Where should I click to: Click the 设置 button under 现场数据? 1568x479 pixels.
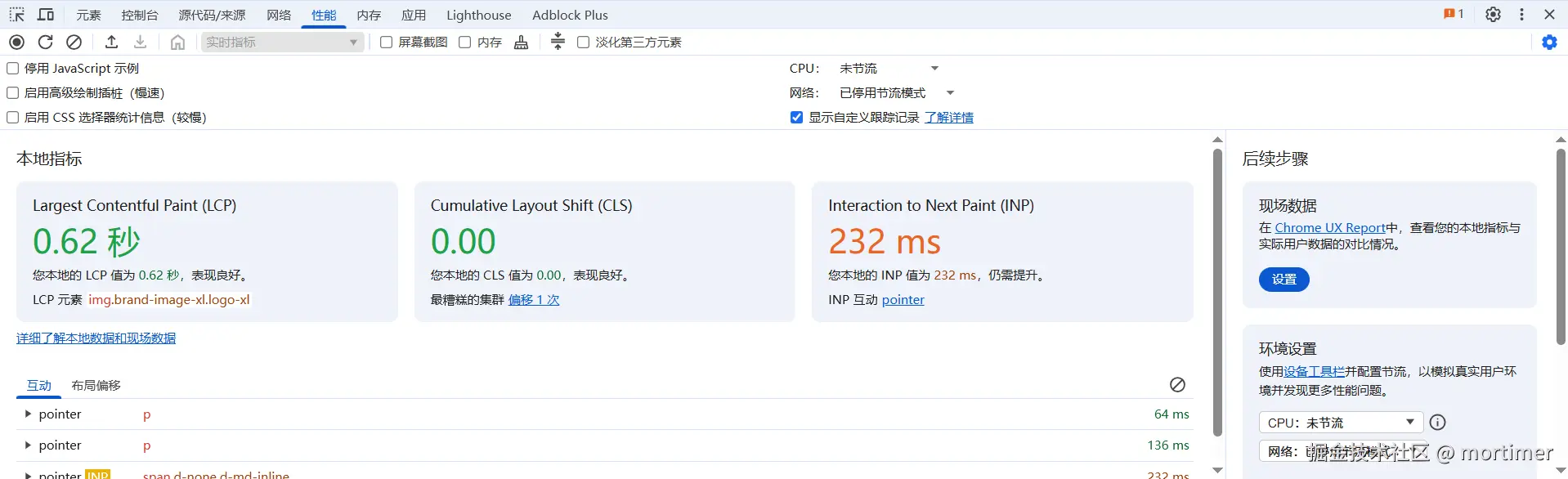(x=1284, y=280)
